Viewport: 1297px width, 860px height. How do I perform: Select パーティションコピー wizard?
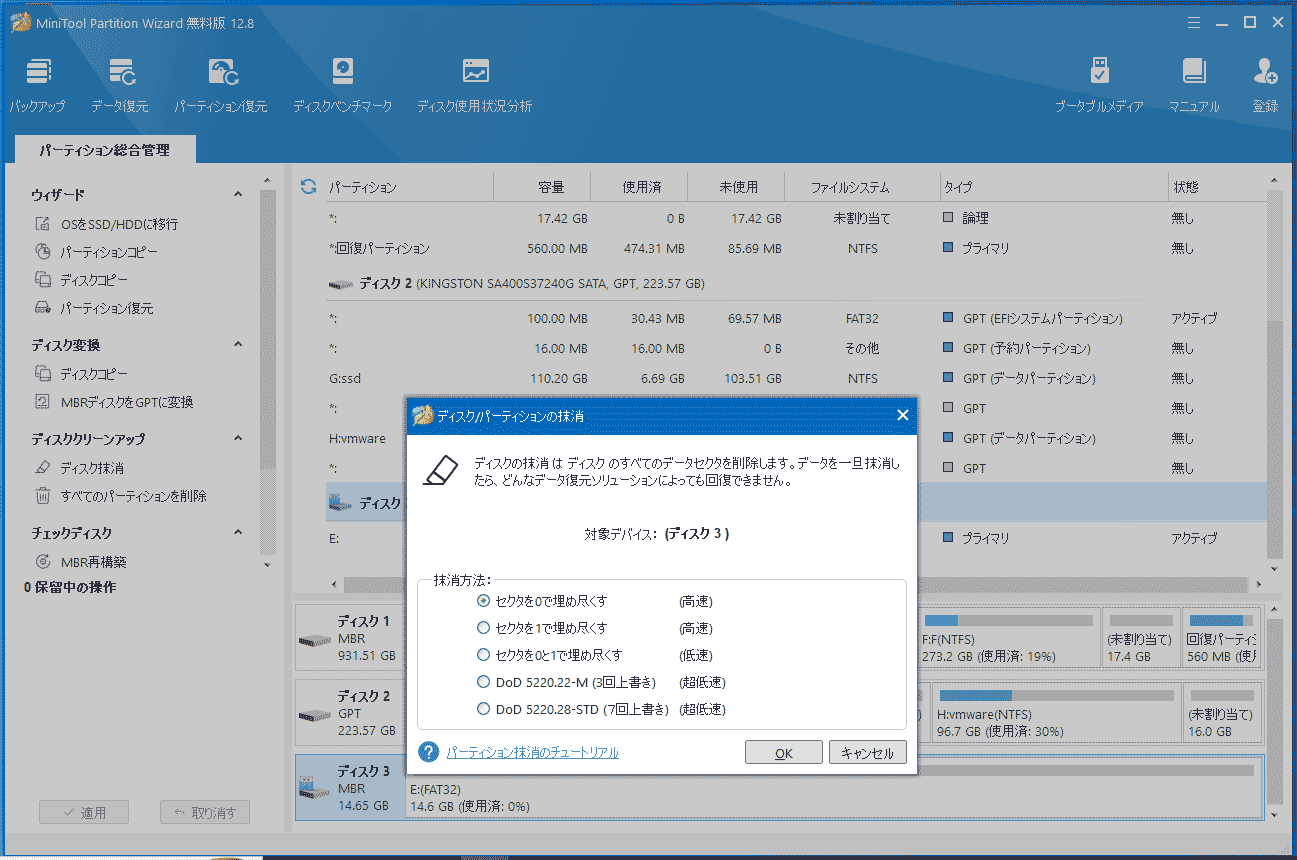(97, 252)
